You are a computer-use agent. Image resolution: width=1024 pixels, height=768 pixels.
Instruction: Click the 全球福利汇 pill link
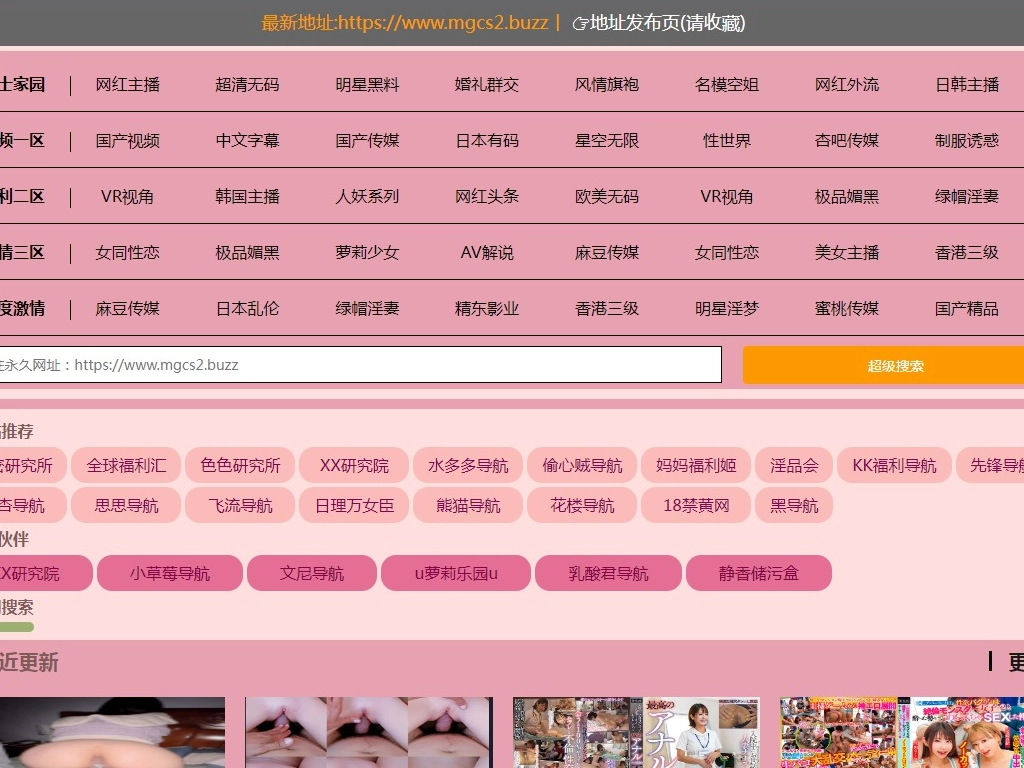[126, 465]
